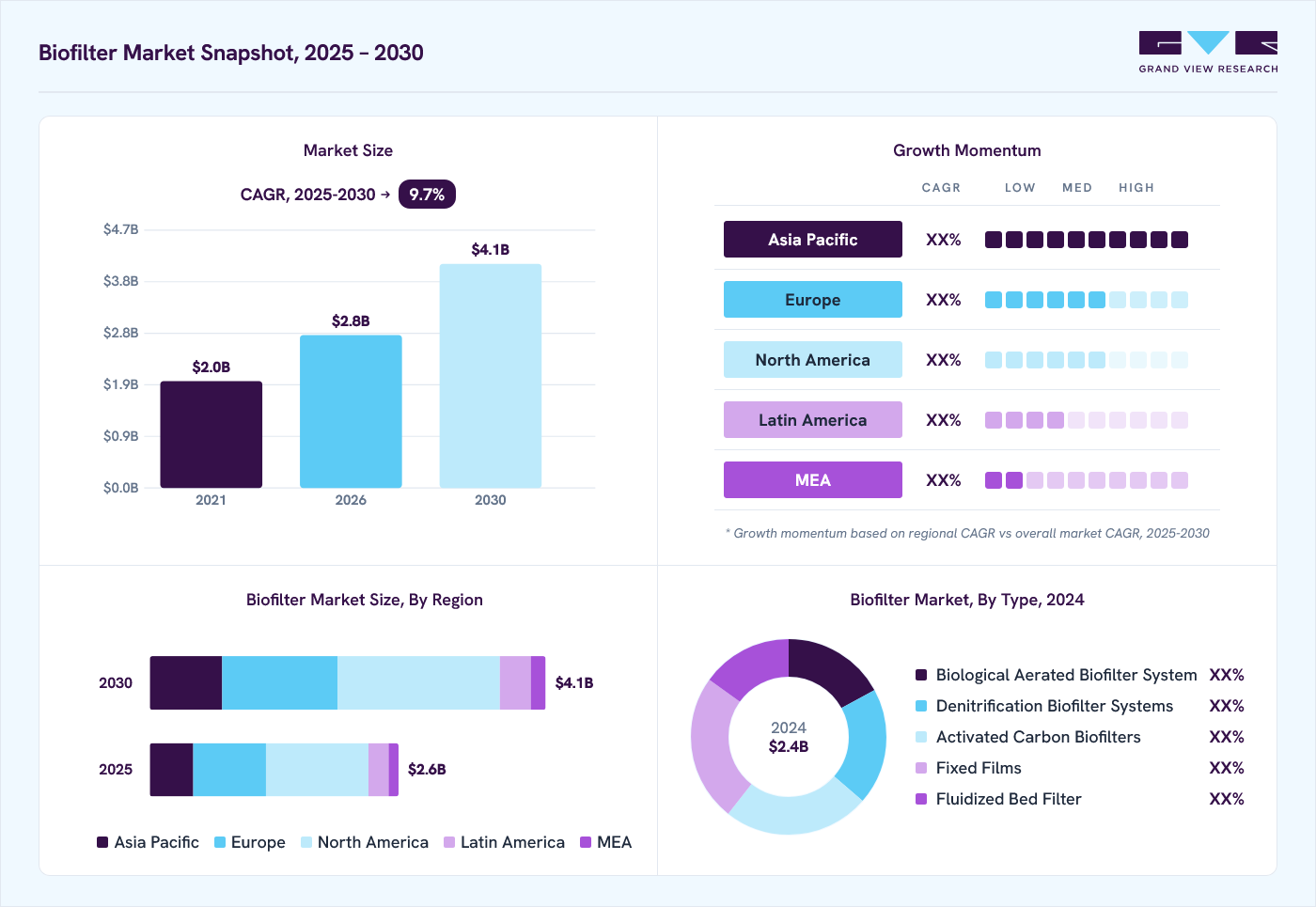Click Fixed Films legend swatch

click(921, 768)
